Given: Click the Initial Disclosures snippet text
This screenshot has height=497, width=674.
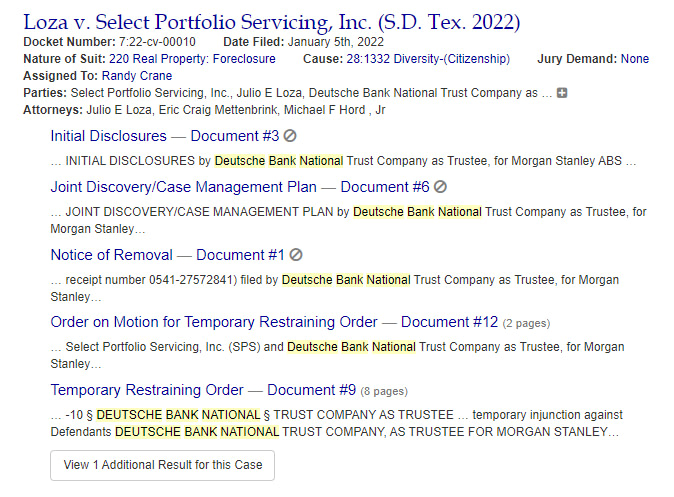Looking at the screenshot, I should (x=343, y=160).
